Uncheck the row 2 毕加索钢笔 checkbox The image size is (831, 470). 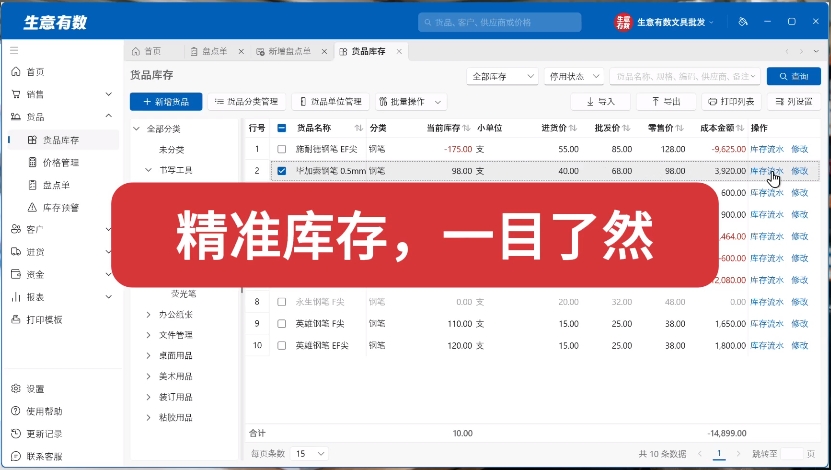tap(281, 171)
